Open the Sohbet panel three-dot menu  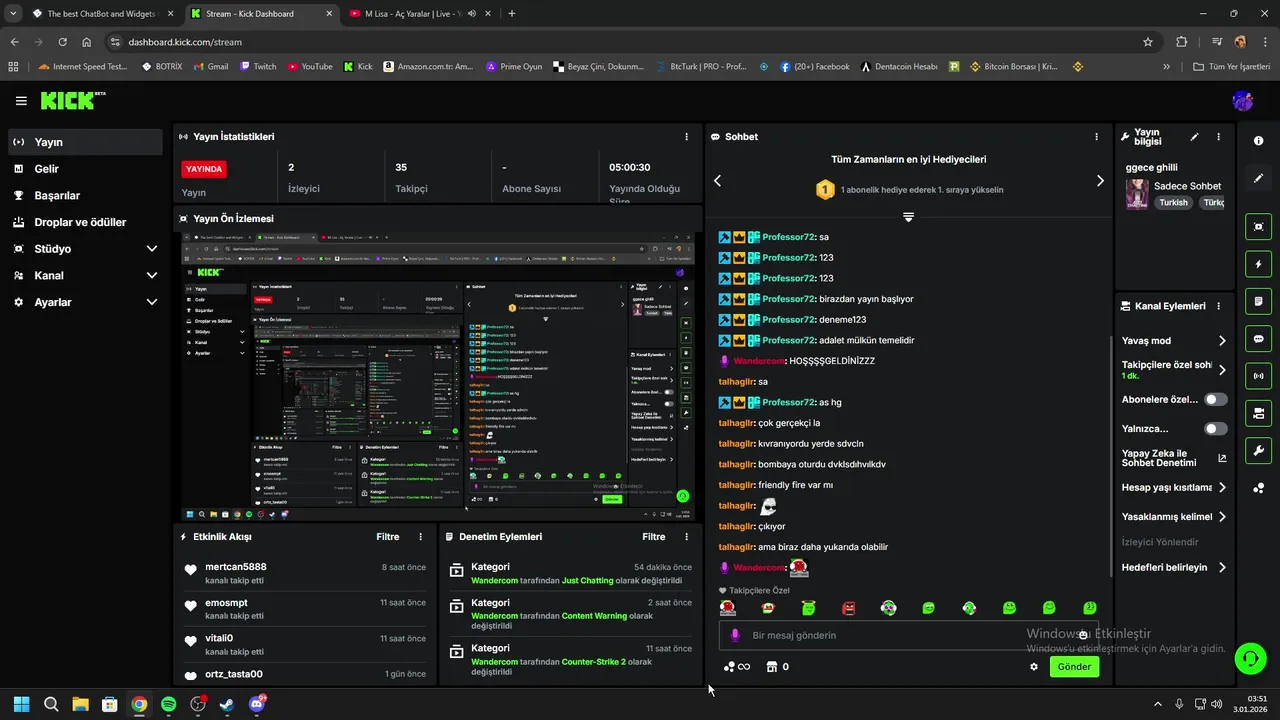[1096, 137]
